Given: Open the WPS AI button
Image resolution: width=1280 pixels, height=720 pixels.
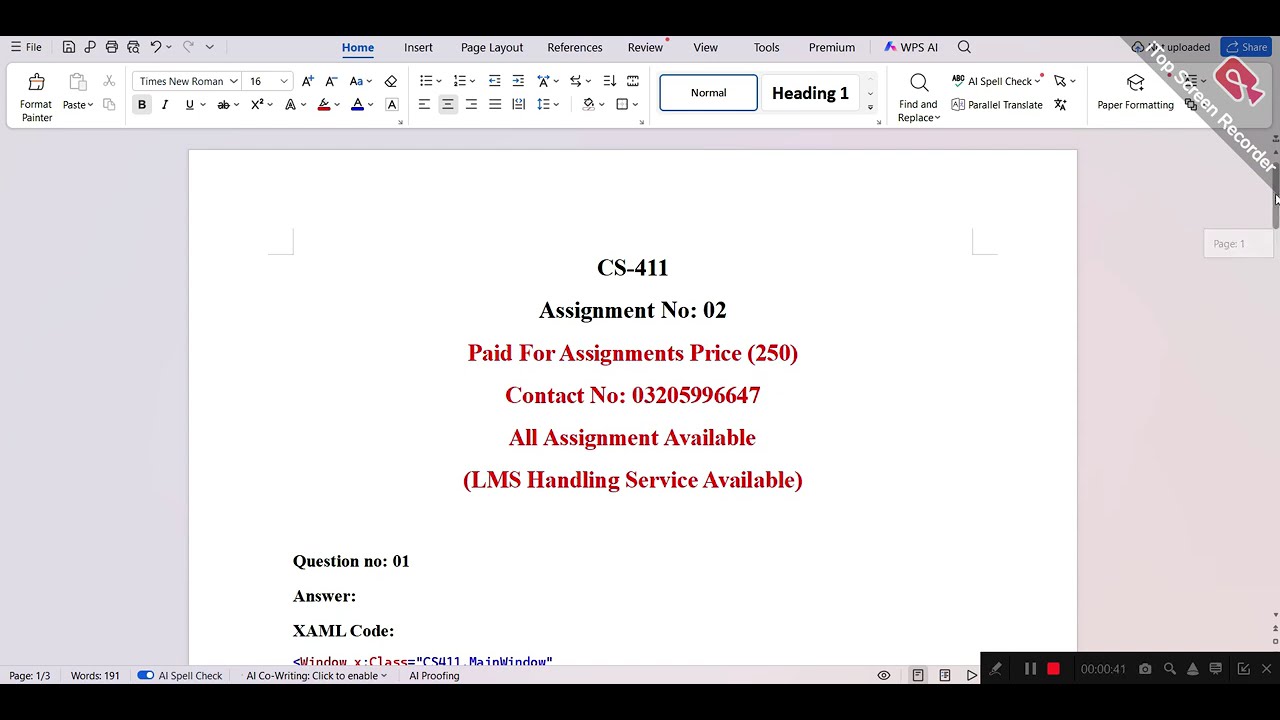Looking at the screenshot, I should point(911,47).
